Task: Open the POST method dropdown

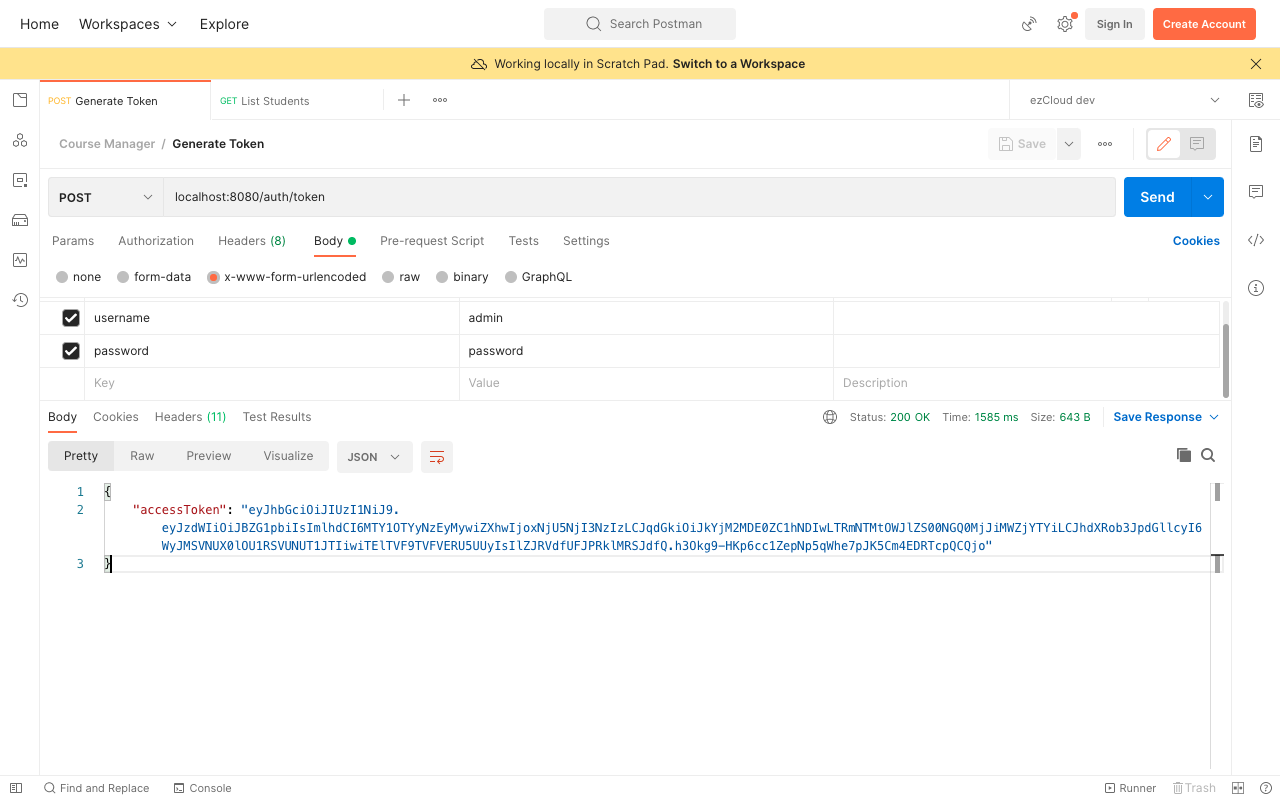Action: [x=106, y=197]
